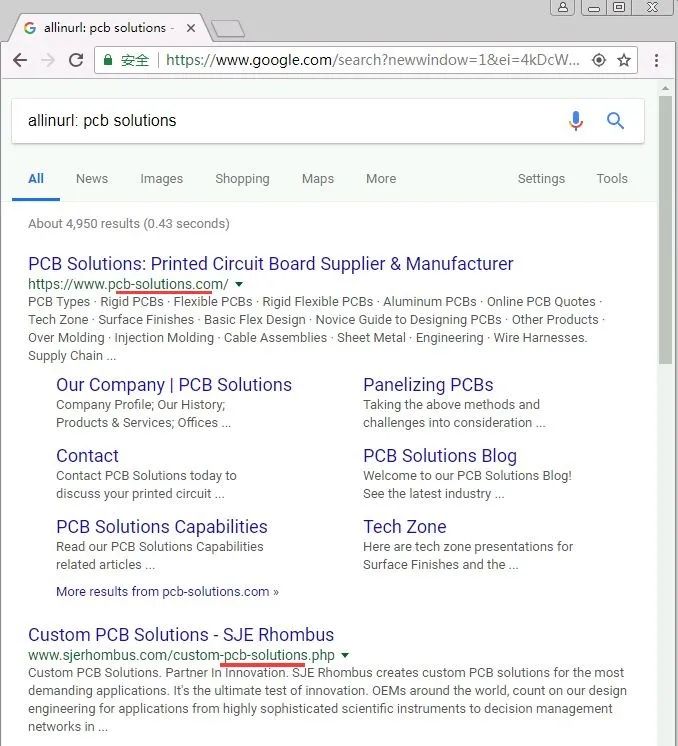
Task: Click the snippet "Here are tech zone presentations for"
Action: coord(468,547)
